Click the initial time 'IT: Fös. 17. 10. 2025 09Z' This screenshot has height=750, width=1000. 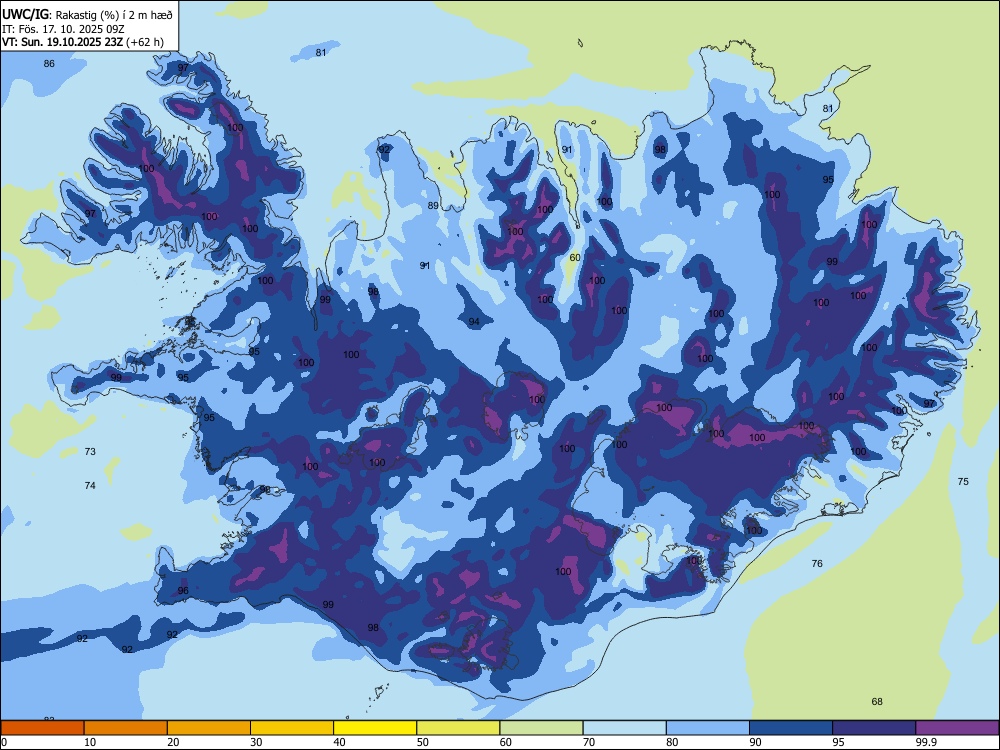tap(63, 29)
